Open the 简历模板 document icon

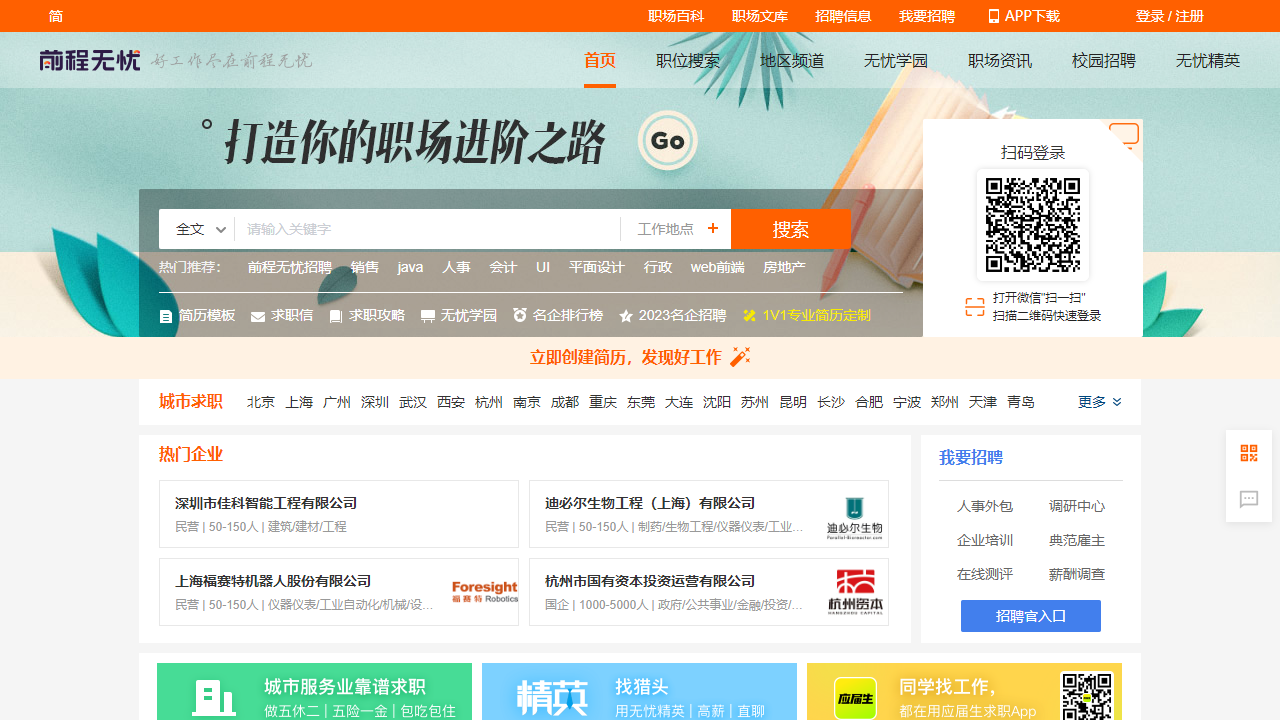[165, 315]
